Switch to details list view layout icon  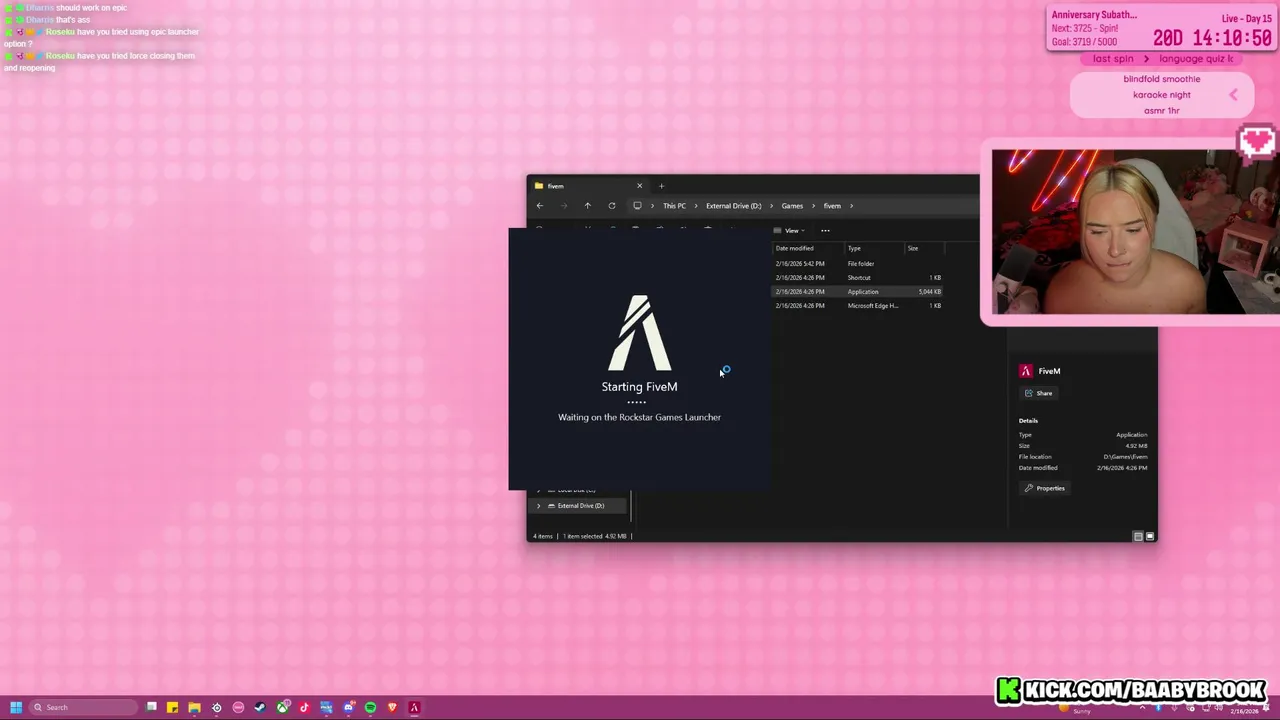coord(1138,537)
